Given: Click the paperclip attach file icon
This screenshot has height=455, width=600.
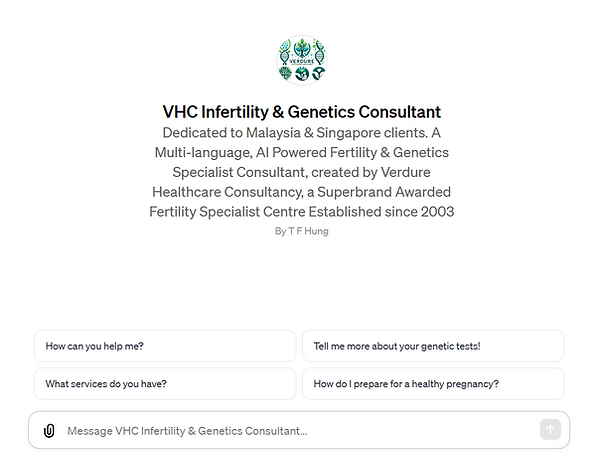Looking at the screenshot, I should [x=49, y=431].
